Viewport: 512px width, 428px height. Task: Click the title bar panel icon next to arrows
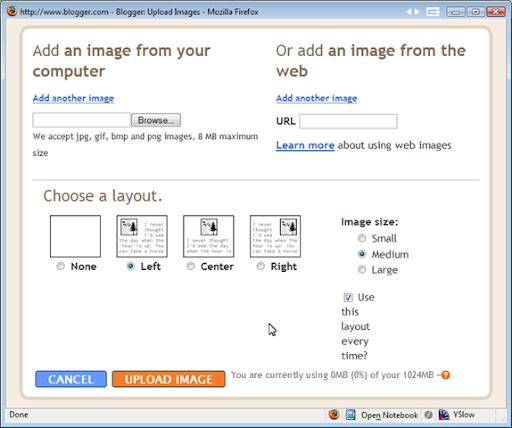click(433, 12)
